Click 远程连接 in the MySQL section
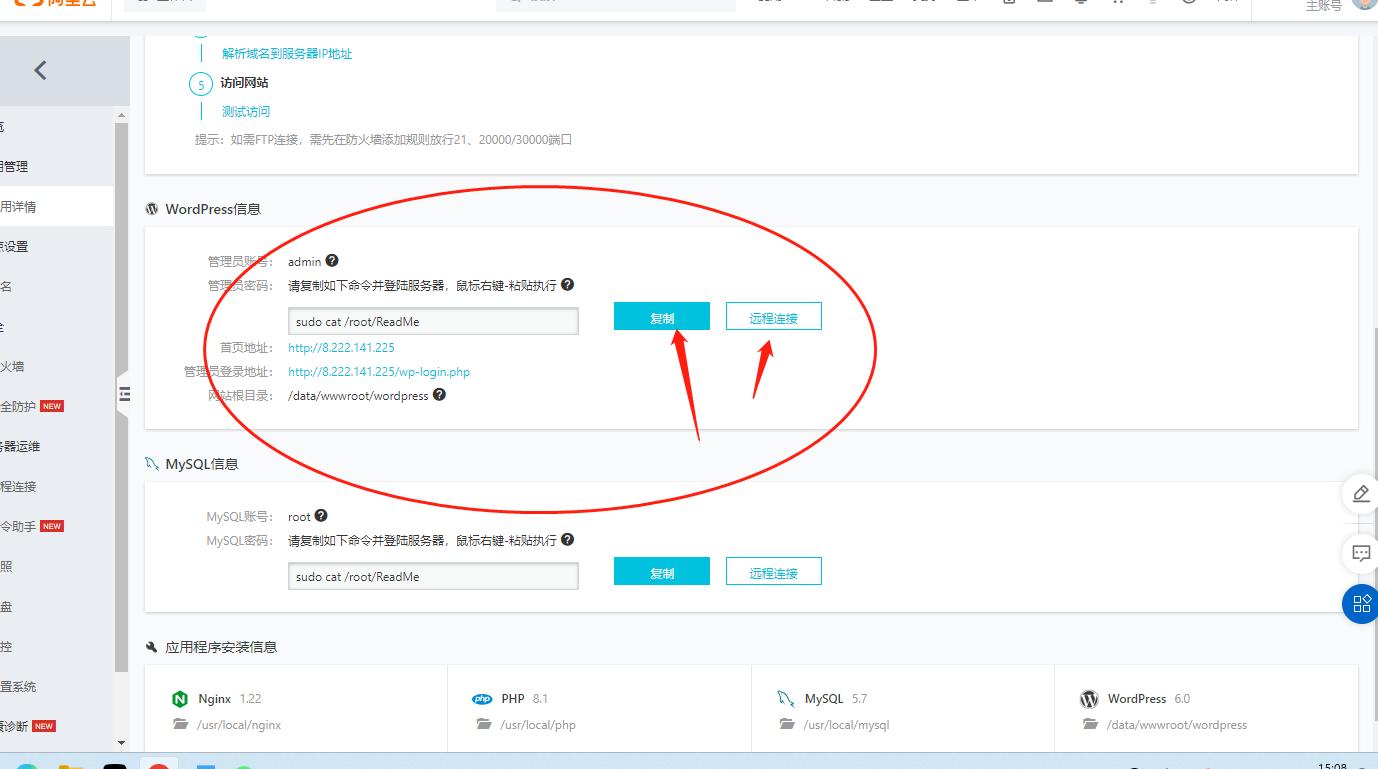The image size is (1378, 769). coord(774,571)
